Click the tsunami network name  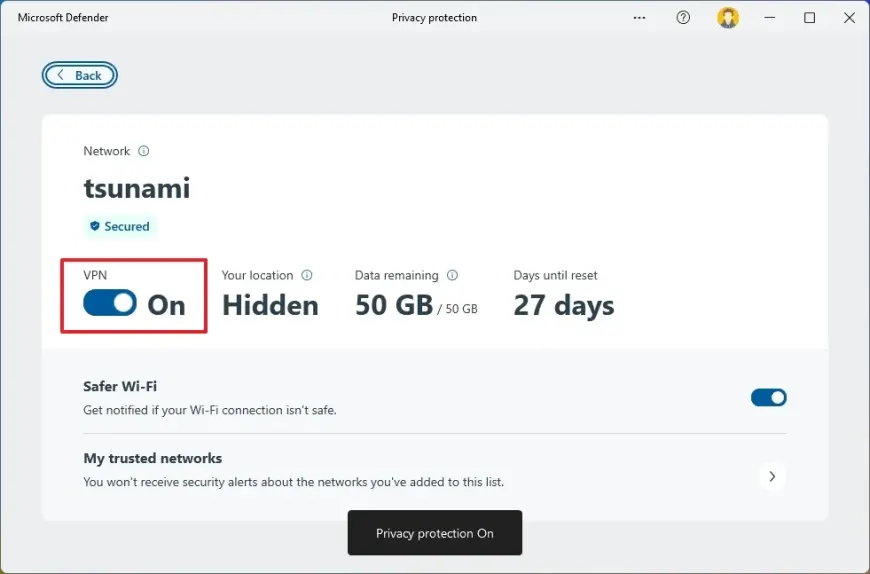[137, 188]
